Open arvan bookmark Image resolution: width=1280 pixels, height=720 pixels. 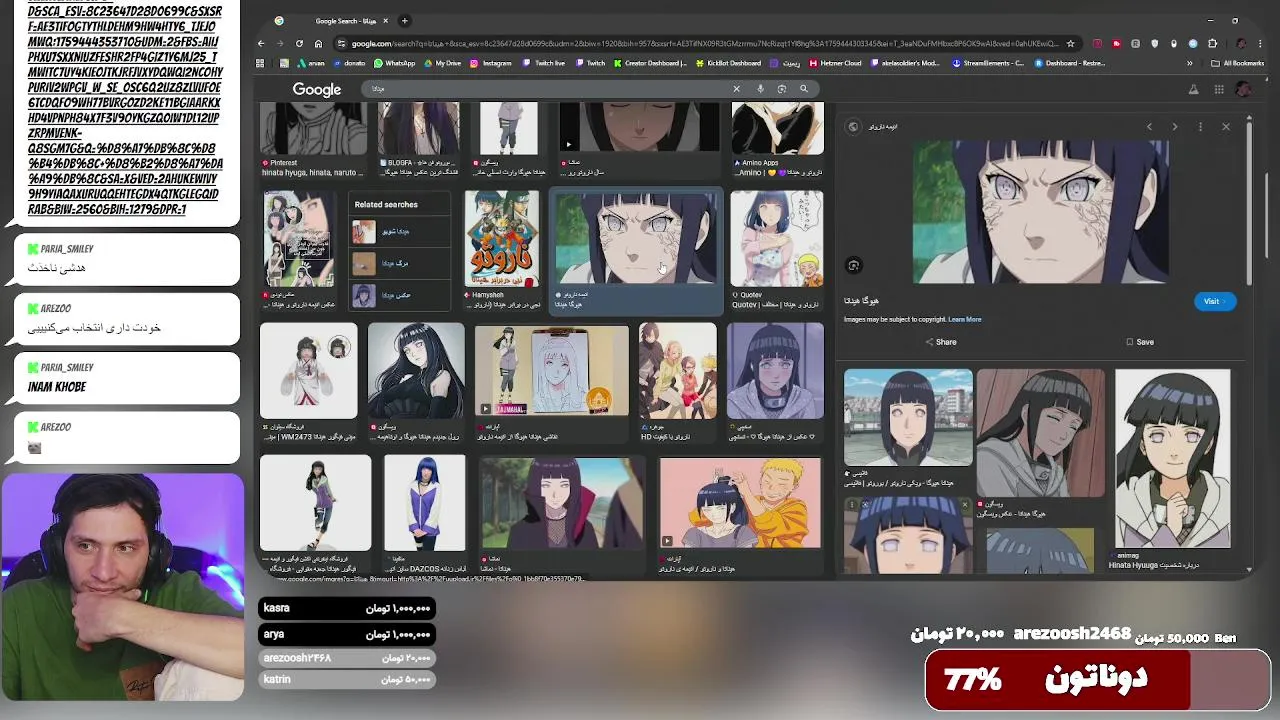(311, 63)
